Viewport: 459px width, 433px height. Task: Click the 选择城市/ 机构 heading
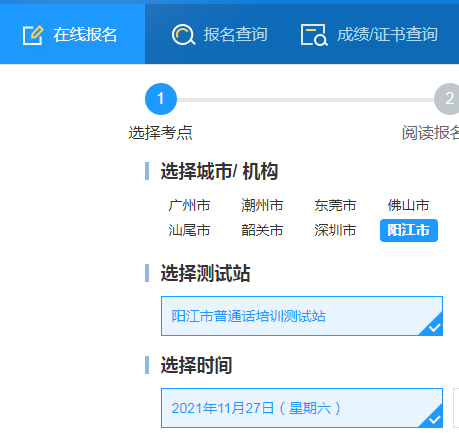point(219,171)
